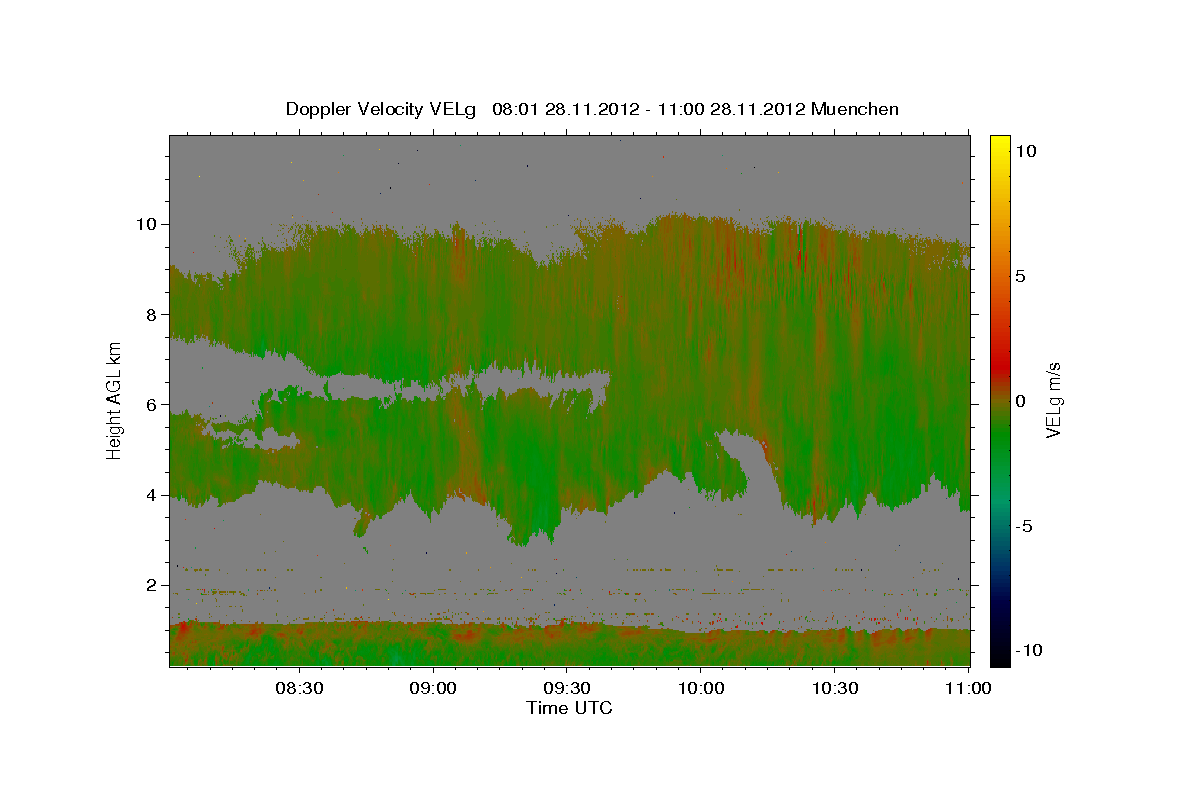Click the 08:30 time tick label

point(300,688)
